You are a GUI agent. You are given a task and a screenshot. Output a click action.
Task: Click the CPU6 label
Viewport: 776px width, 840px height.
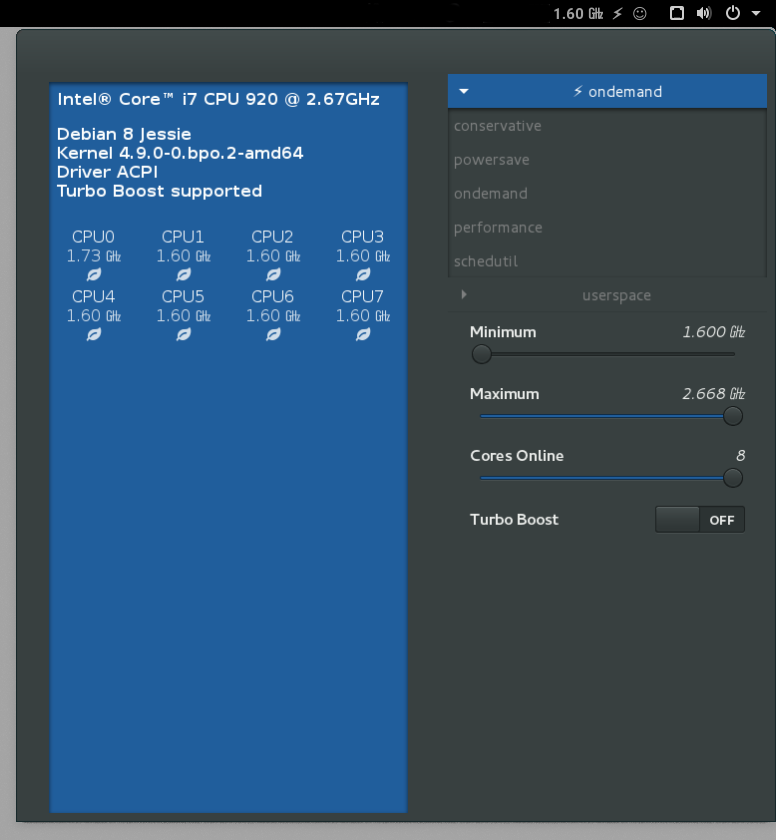273,297
